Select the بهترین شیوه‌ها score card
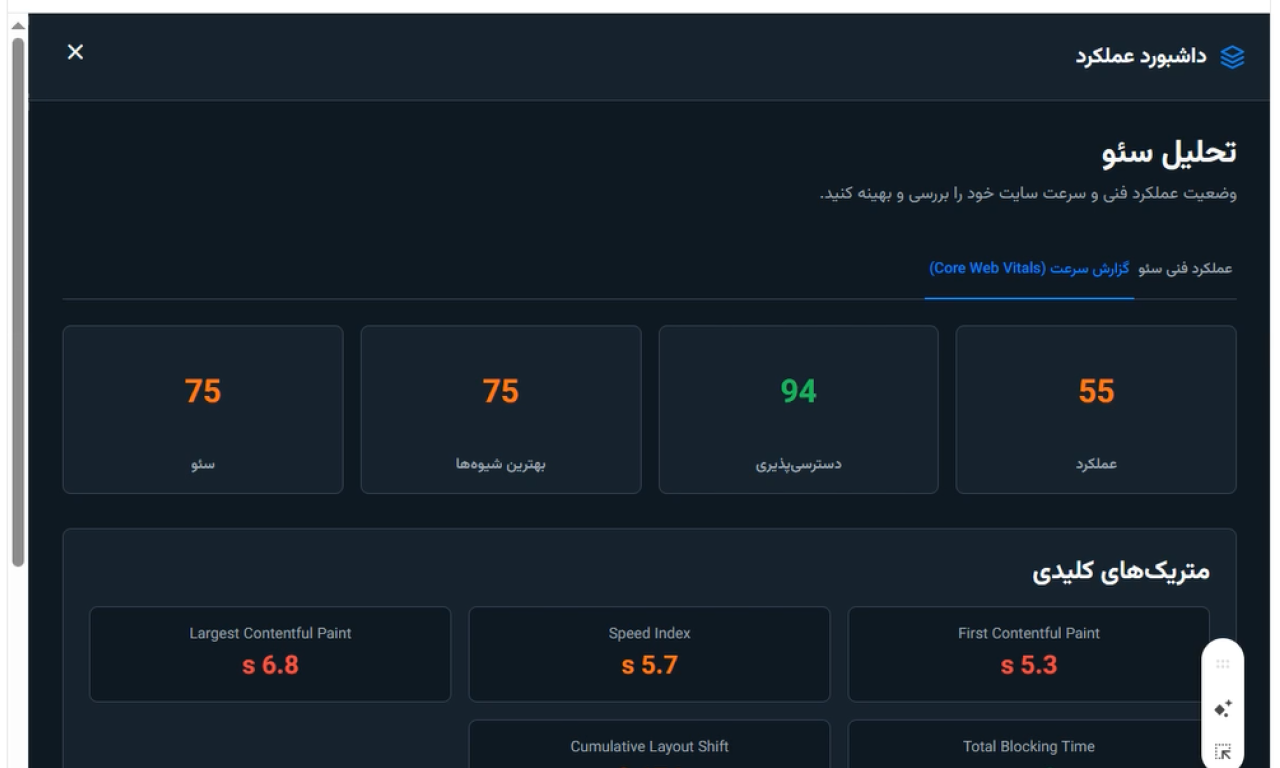 (x=500, y=409)
